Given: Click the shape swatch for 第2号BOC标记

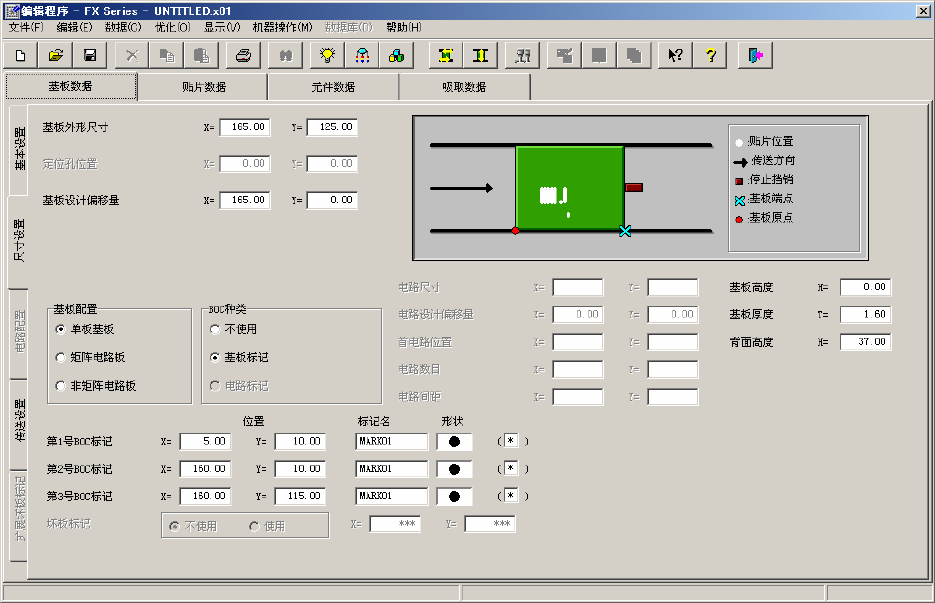Looking at the screenshot, I should pos(454,469).
